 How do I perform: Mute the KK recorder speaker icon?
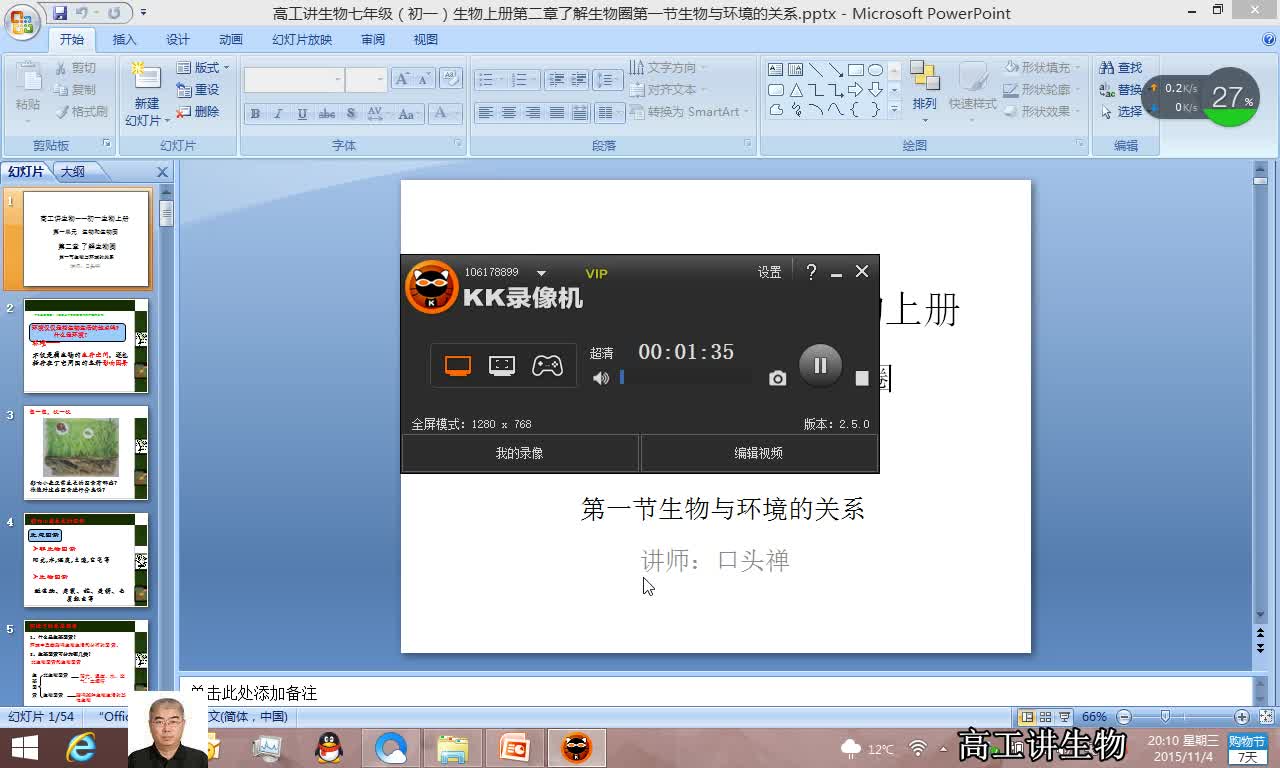pos(601,378)
